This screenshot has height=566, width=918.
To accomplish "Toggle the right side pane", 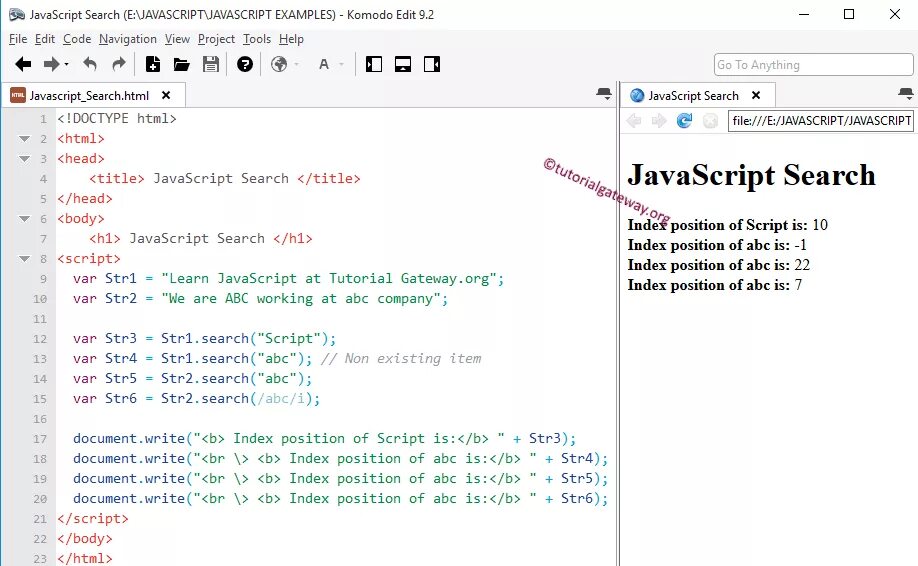I will click(x=432, y=64).
